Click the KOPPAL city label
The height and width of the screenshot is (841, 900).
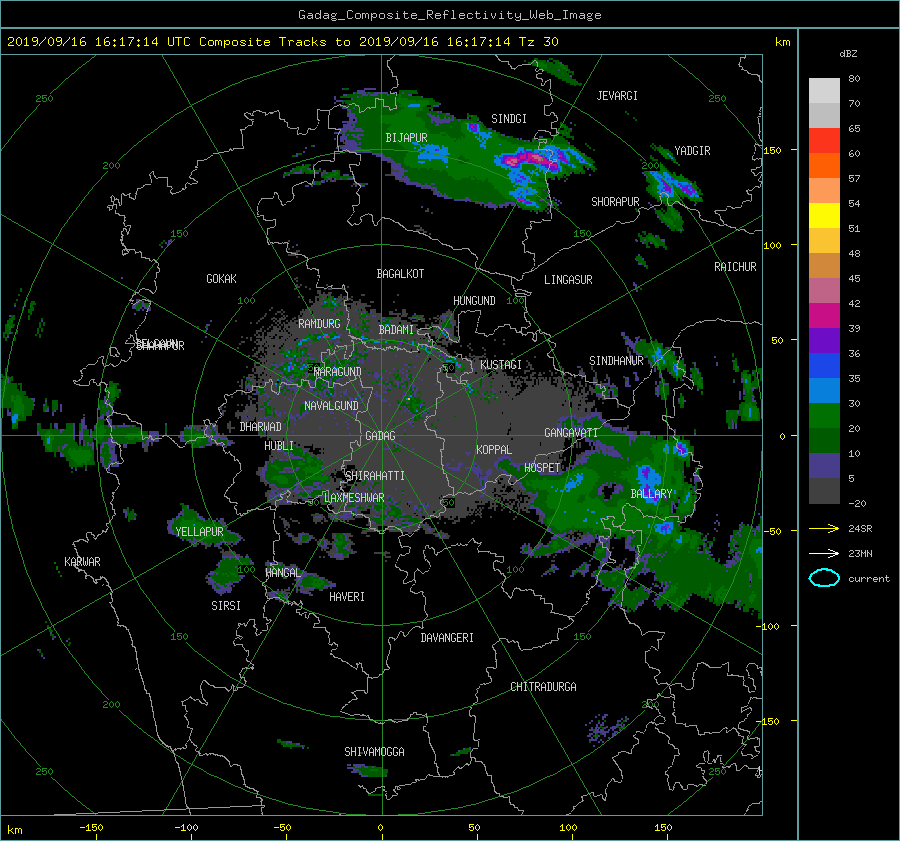point(494,450)
